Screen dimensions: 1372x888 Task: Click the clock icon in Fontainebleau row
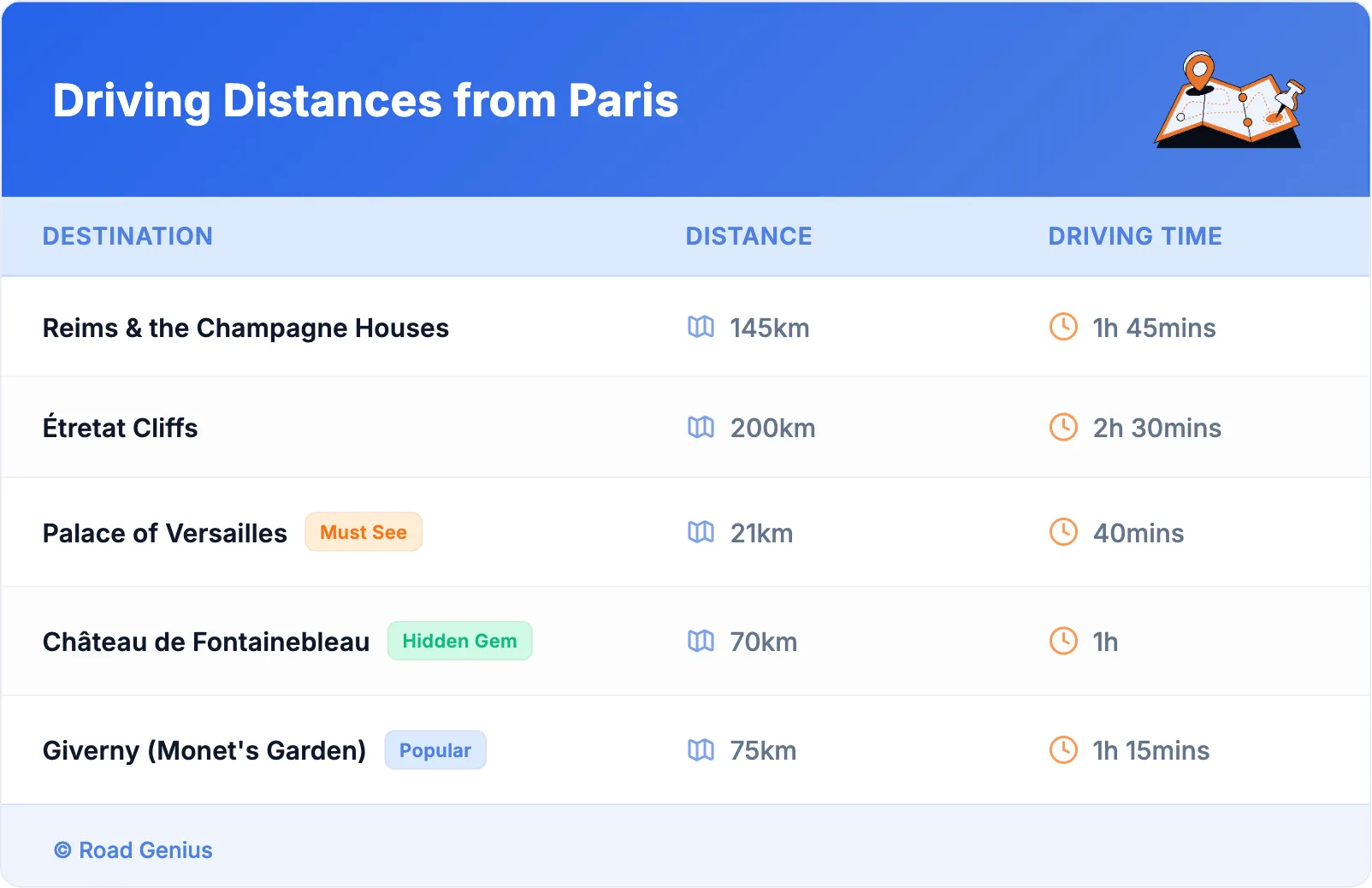click(x=1063, y=641)
